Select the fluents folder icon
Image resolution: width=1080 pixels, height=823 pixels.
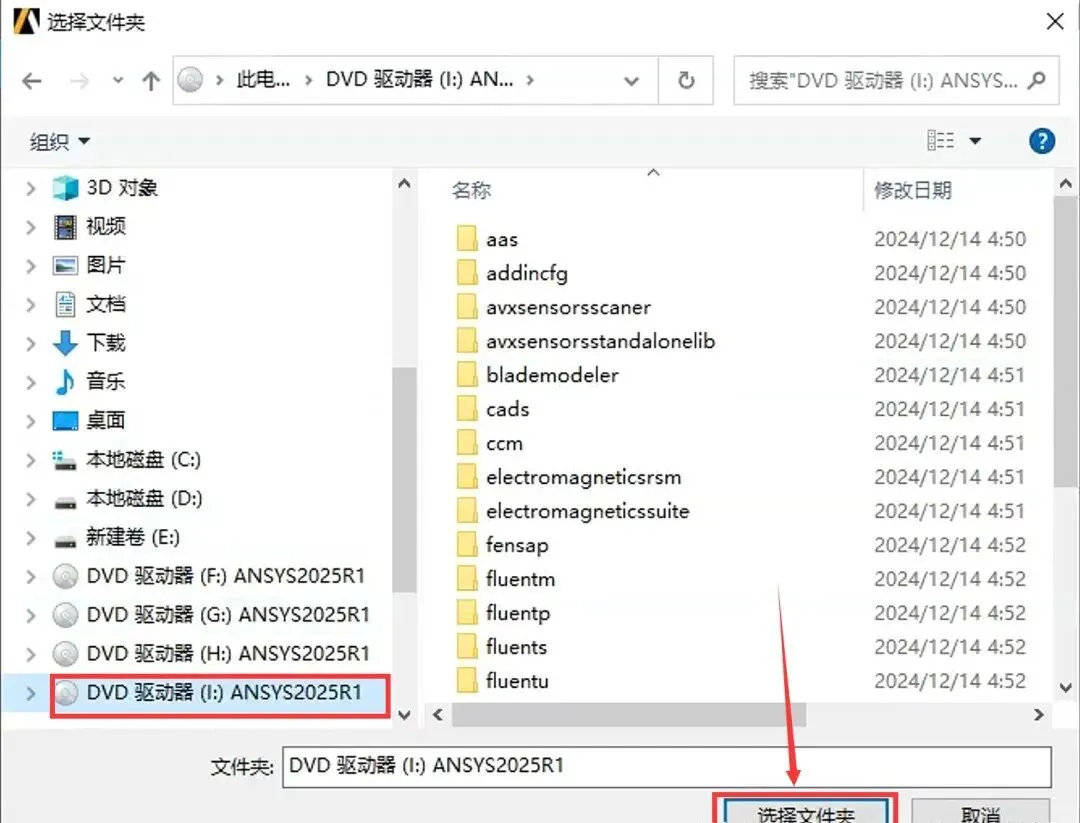(x=467, y=647)
